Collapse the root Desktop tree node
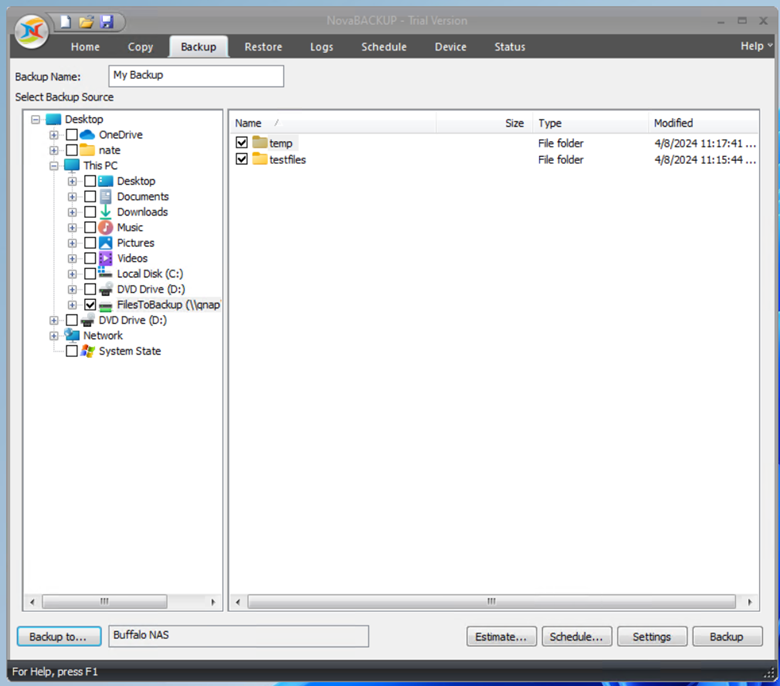 point(35,119)
